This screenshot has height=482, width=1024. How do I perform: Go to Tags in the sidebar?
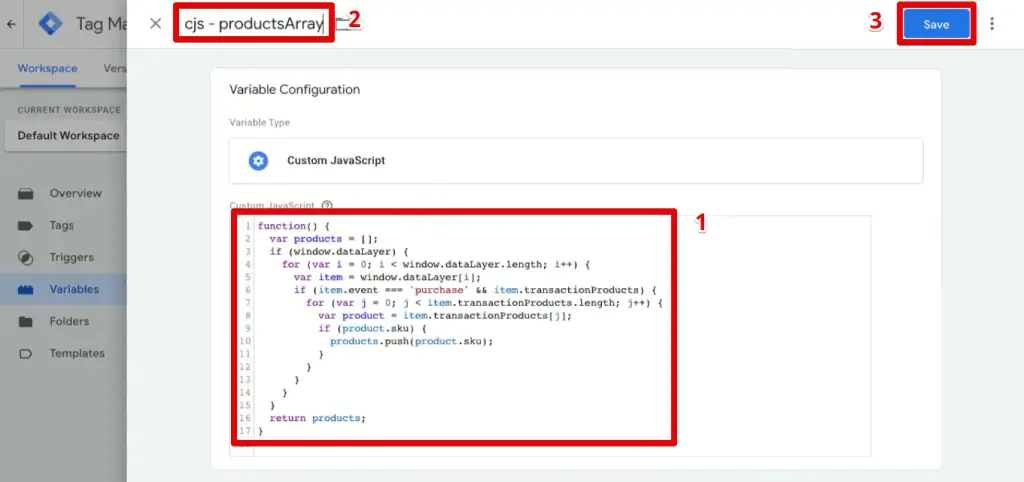click(61, 225)
